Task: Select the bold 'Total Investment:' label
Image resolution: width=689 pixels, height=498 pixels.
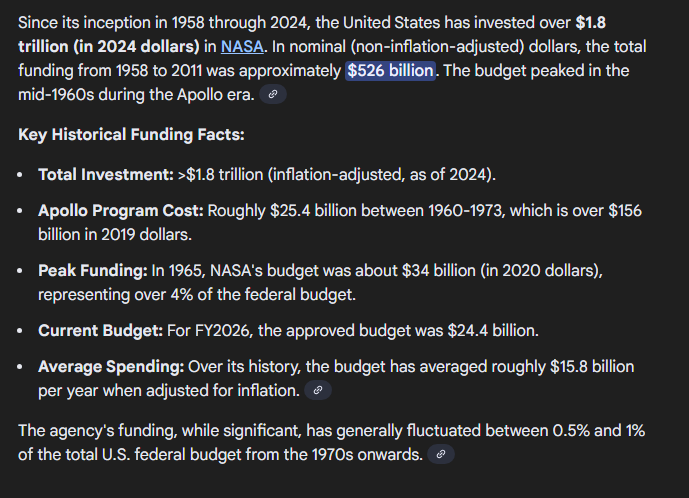Action: coord(105,174)
